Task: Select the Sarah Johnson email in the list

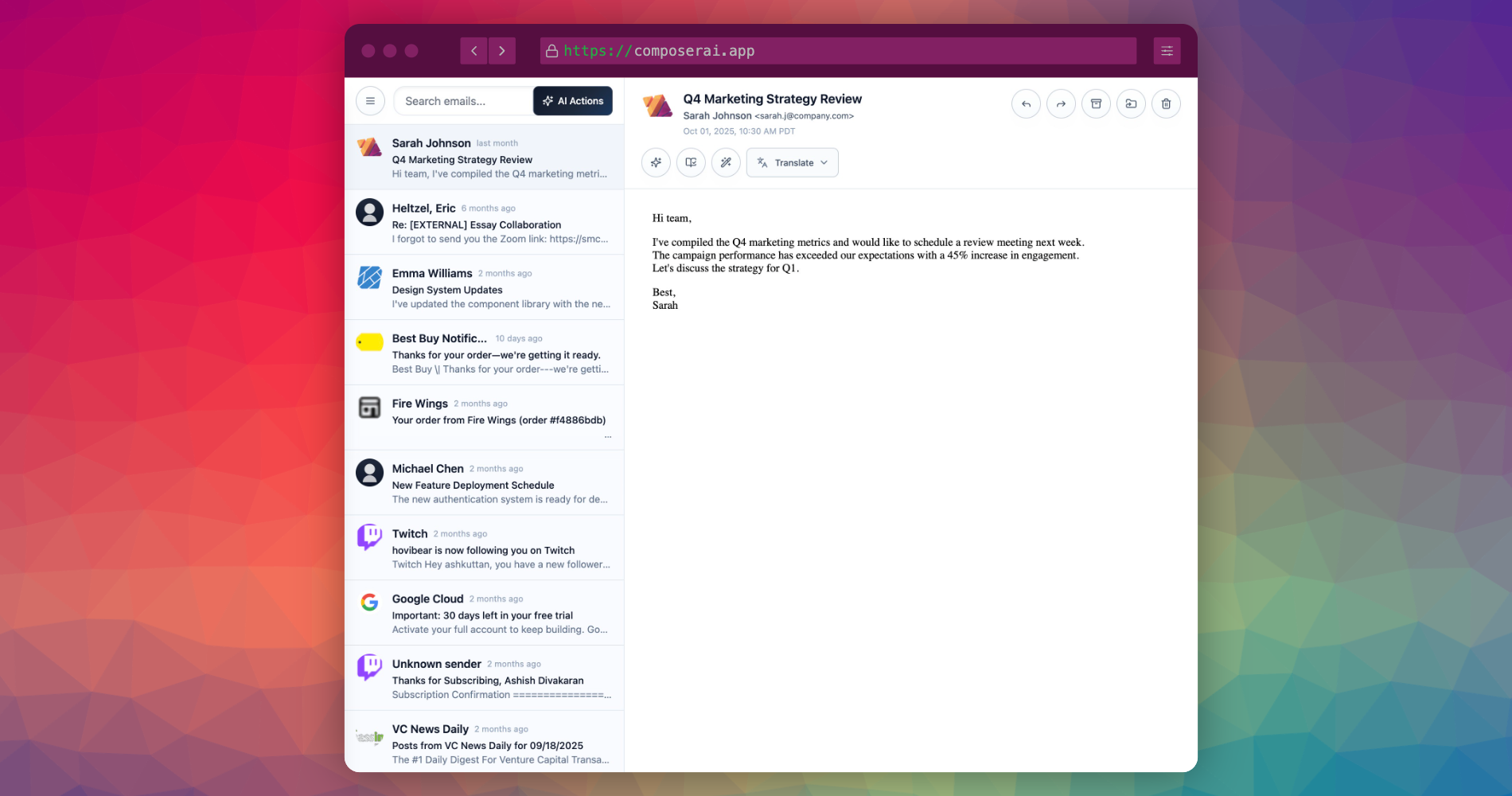Action: click(484, 158)
